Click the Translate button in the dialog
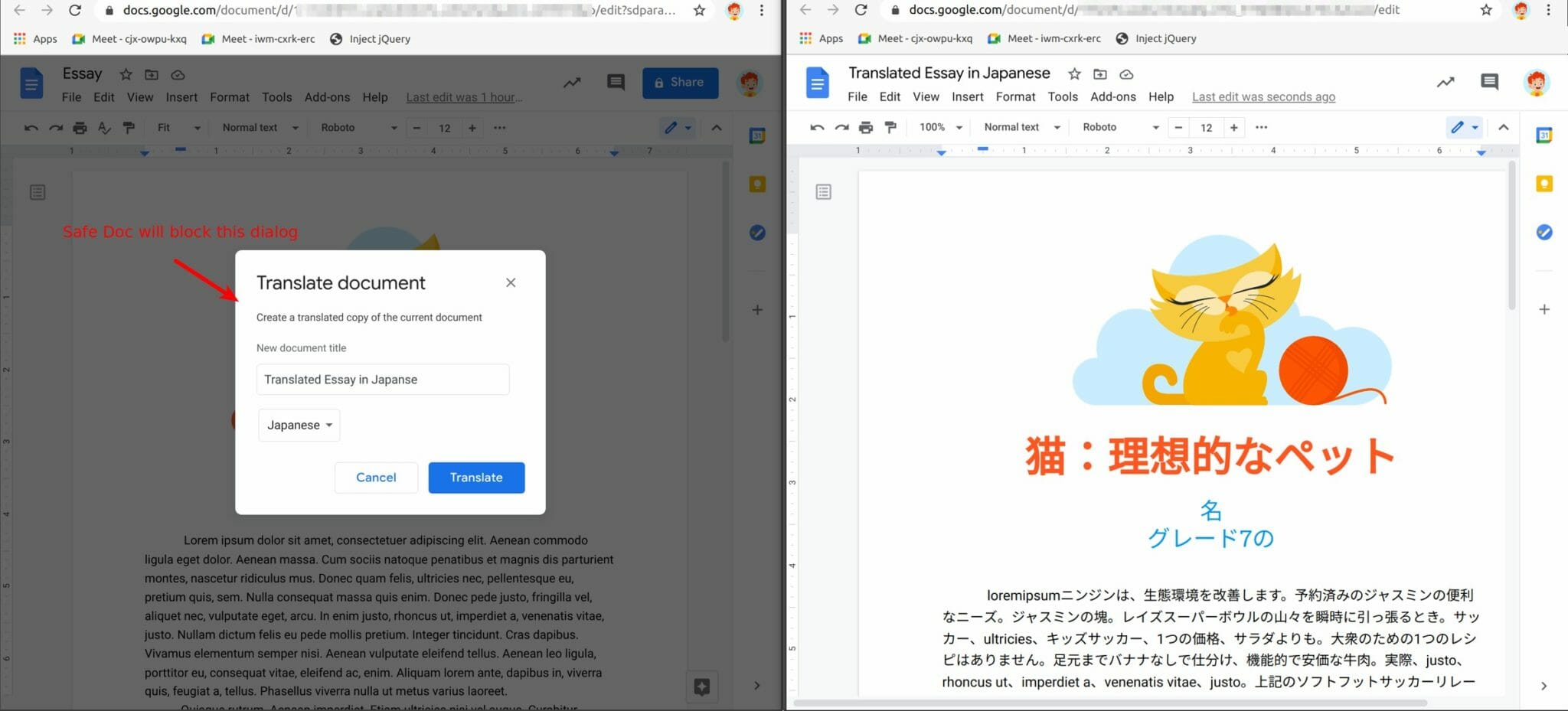The image size is (1568, 711). point(476,478)
